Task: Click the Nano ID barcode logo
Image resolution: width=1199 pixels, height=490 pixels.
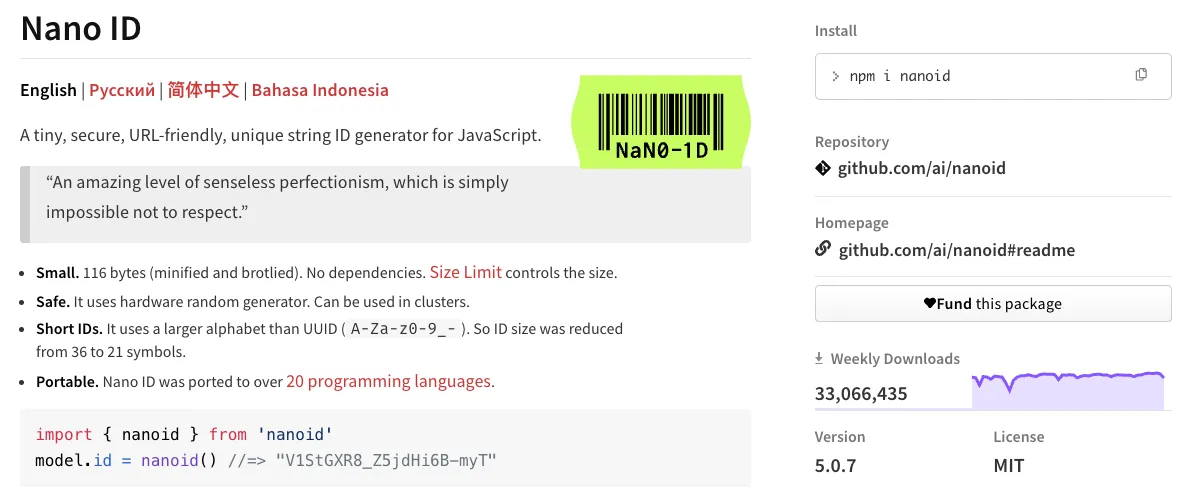Action: click(661, 121)
